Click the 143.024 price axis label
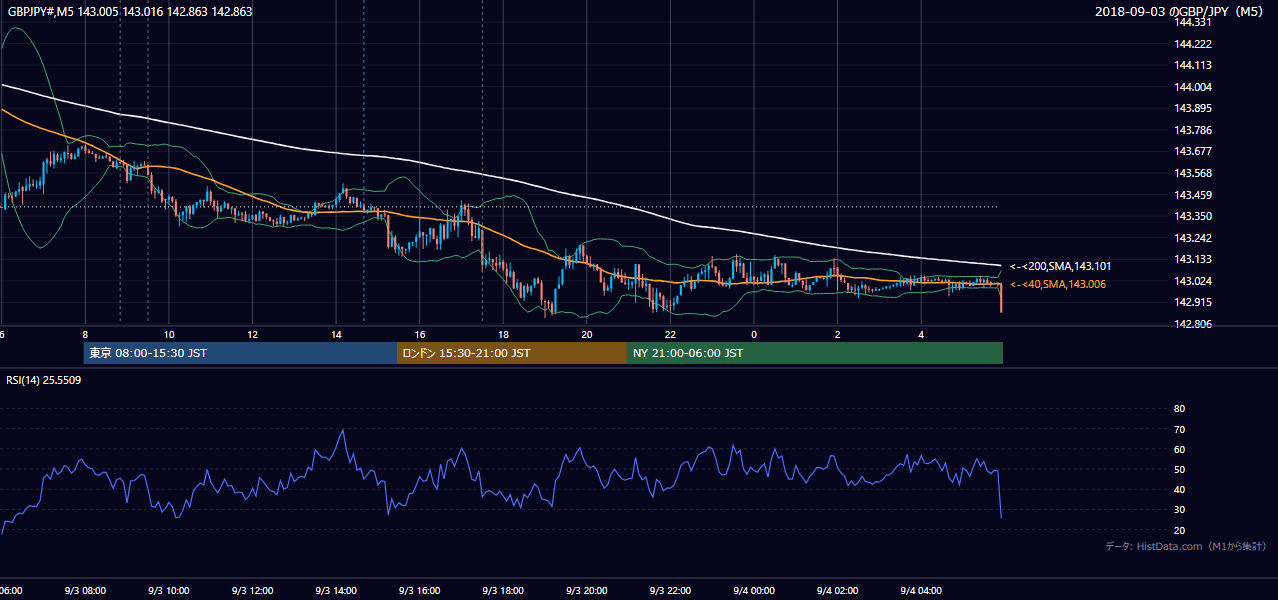 click(x=1192, y=281)
